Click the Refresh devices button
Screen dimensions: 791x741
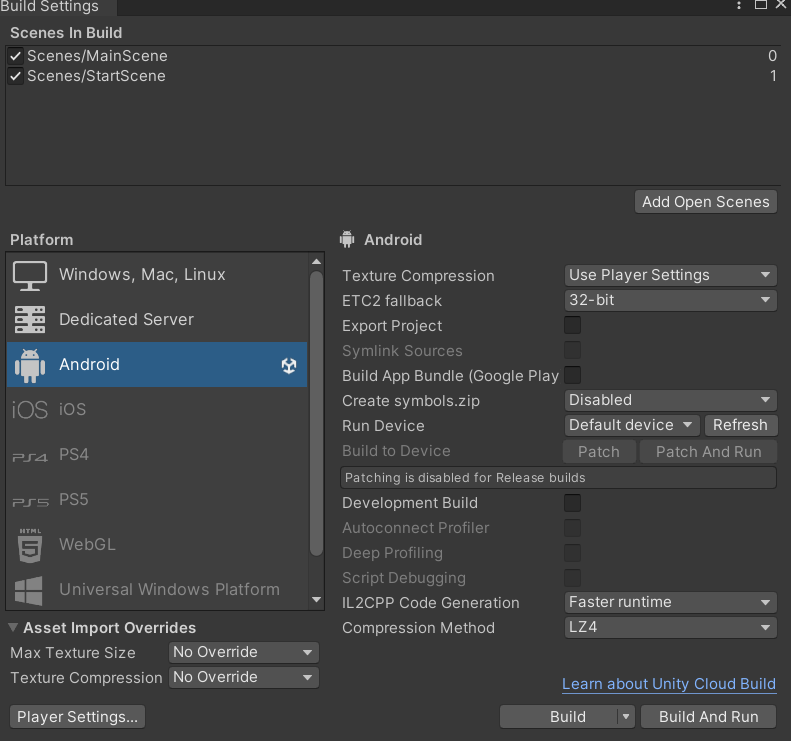[741, 425]
